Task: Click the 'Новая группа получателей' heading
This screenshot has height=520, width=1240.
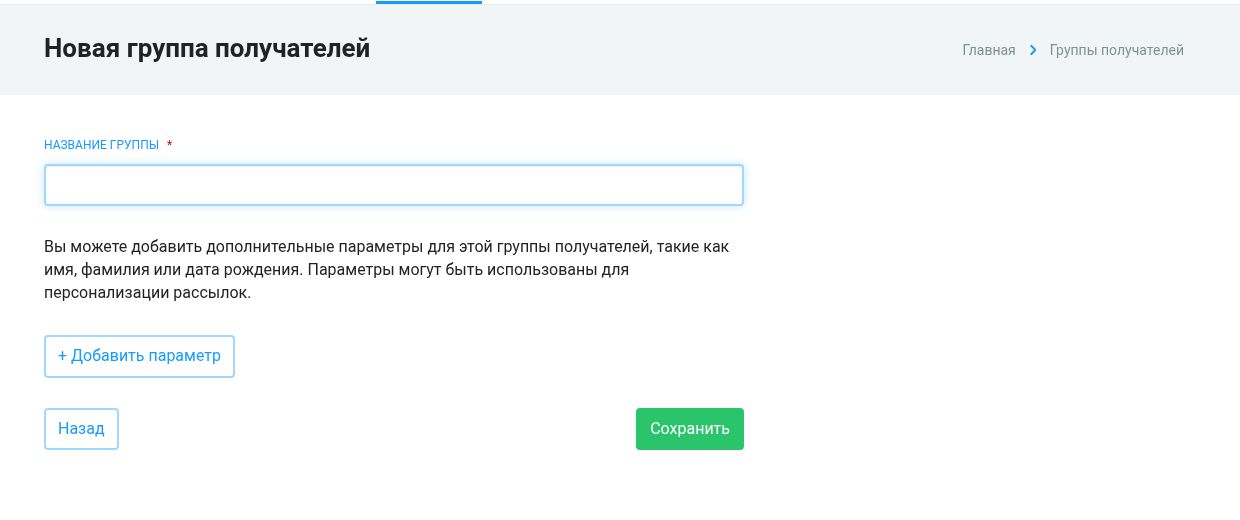Action: [x=207, y=48]
